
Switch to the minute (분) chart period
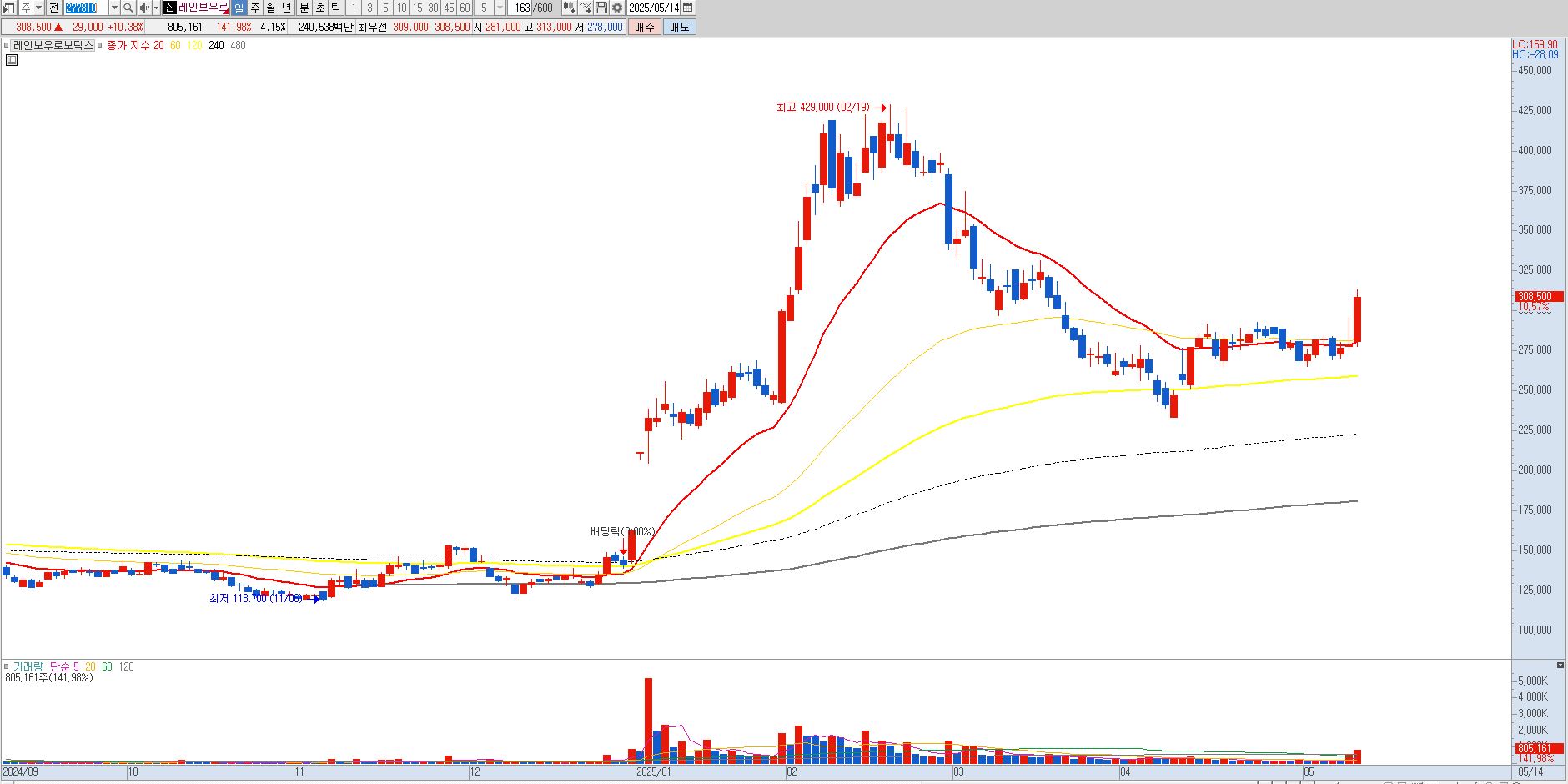click(x=304, y=8)
